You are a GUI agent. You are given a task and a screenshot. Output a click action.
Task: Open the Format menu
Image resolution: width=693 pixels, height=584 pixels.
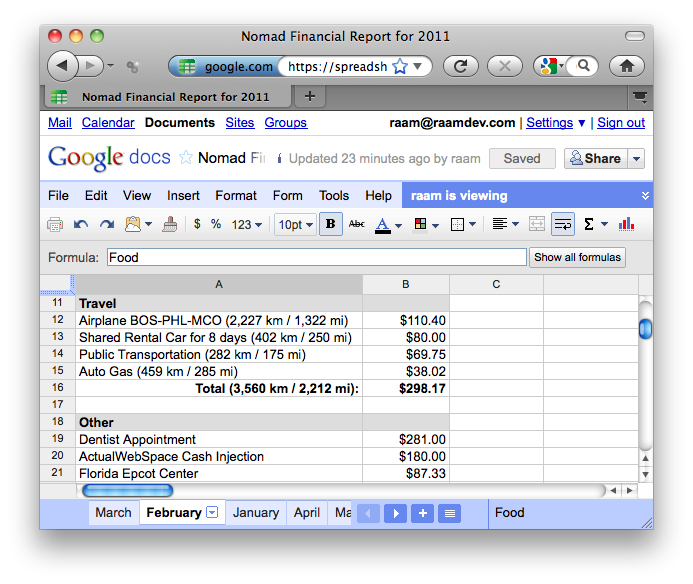(x=236, y=195)
